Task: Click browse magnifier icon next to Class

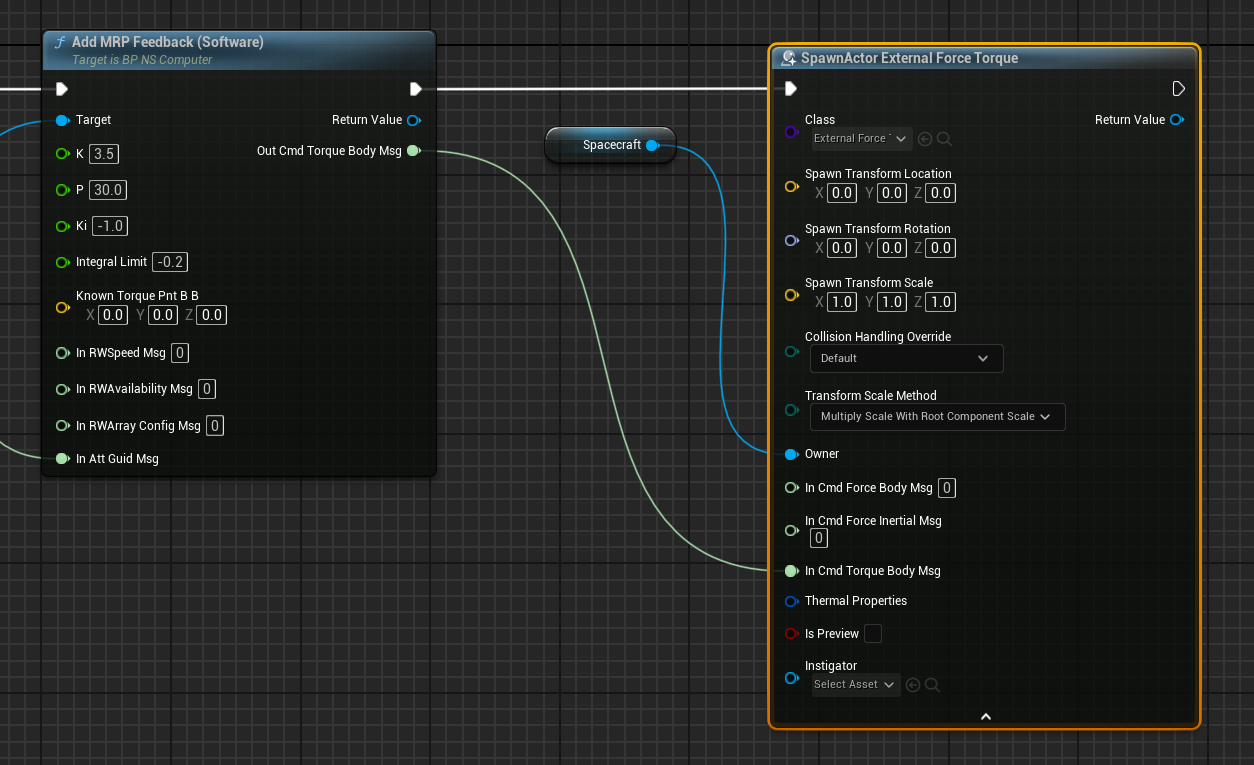Action: (x=944, y=139)
